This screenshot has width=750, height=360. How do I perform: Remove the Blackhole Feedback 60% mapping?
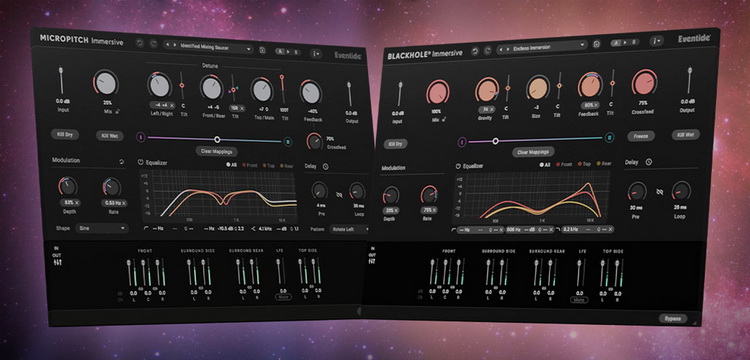[597, 105]
